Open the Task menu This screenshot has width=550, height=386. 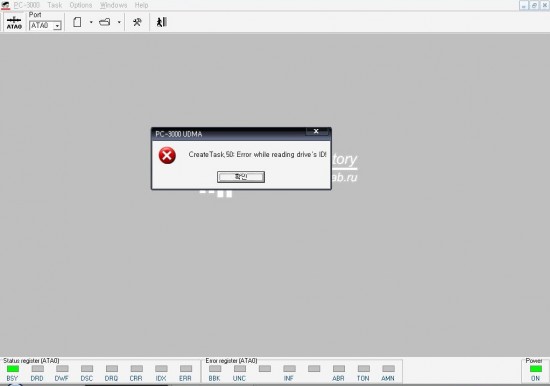tap(55, 5)
